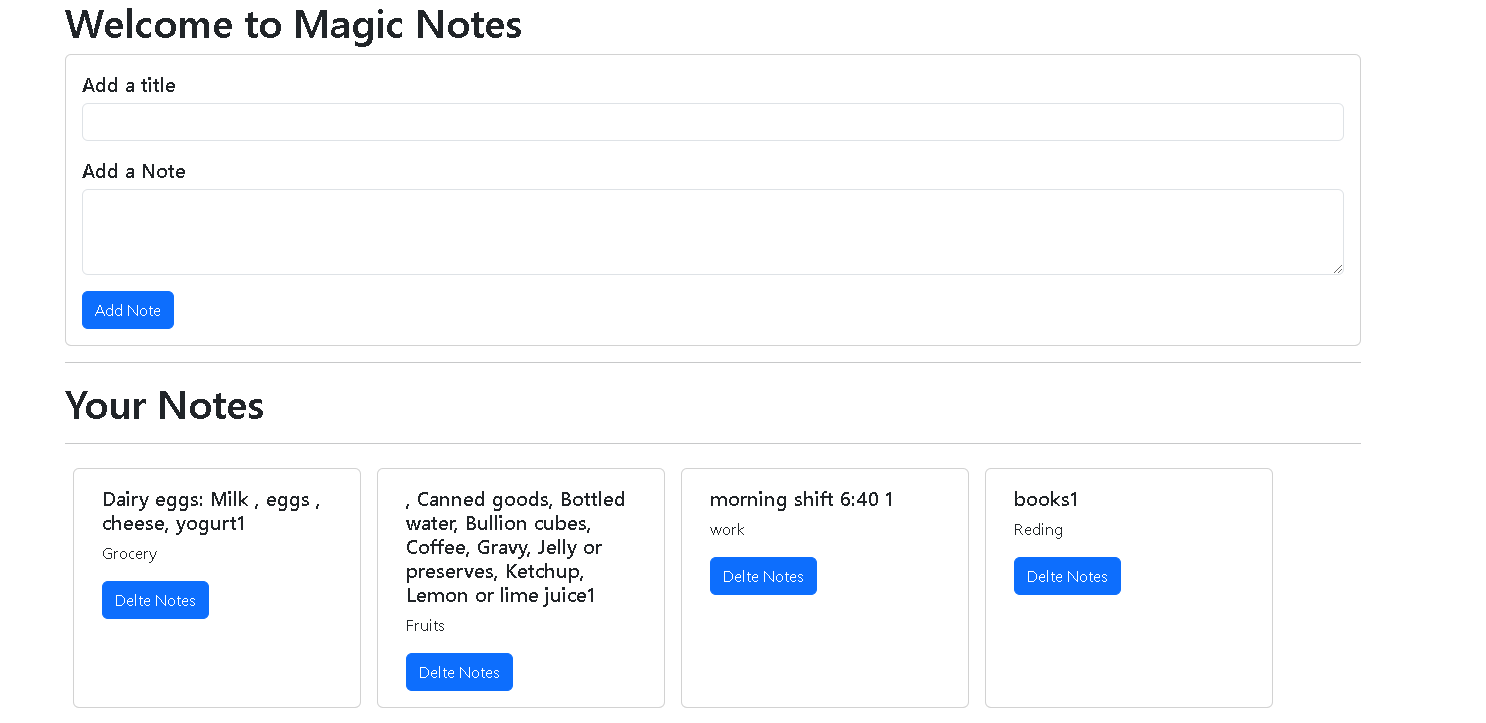
Task: Click the Reding label under books1
Action: tap(1038, 529)
